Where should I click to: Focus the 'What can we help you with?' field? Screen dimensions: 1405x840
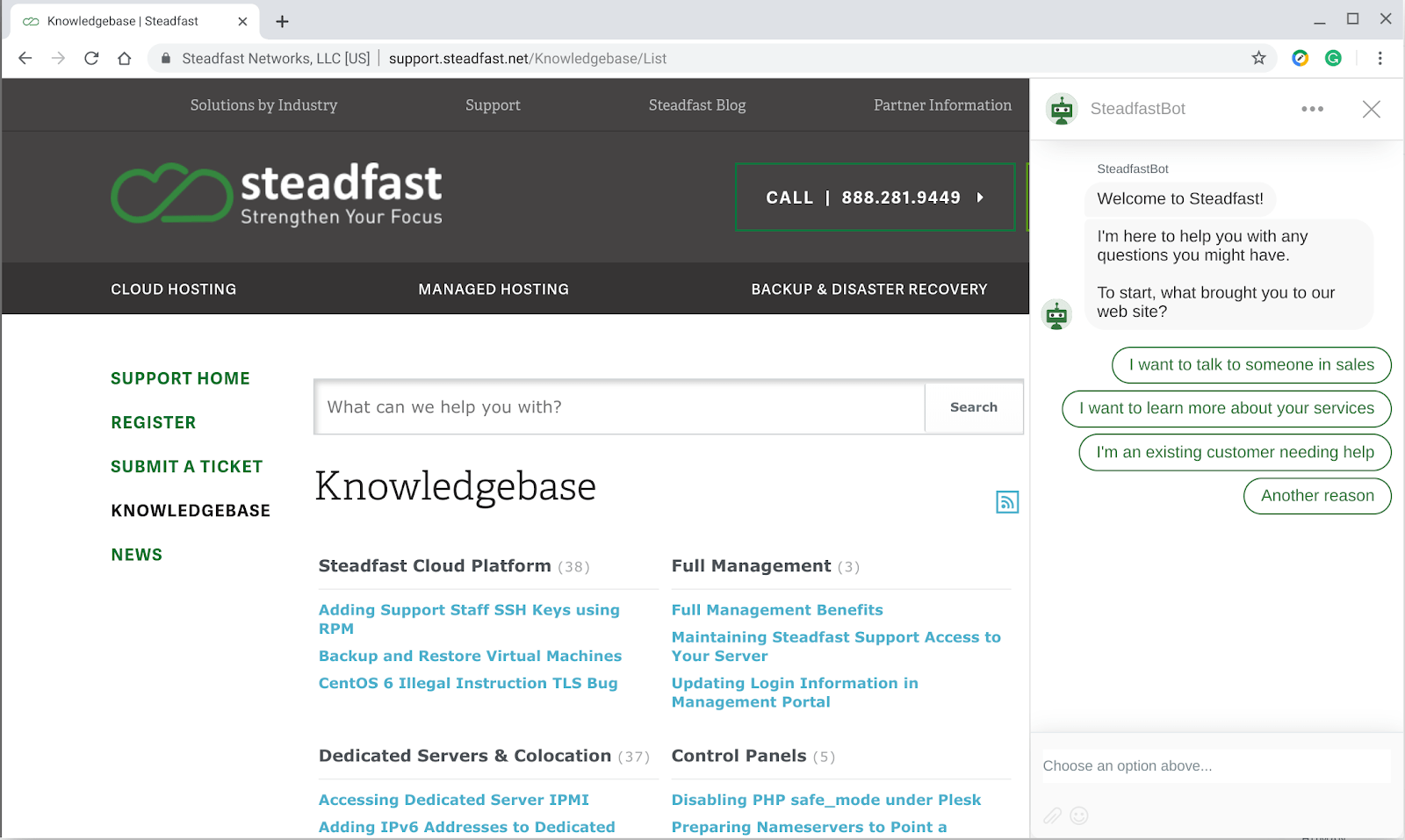point(620,407)
